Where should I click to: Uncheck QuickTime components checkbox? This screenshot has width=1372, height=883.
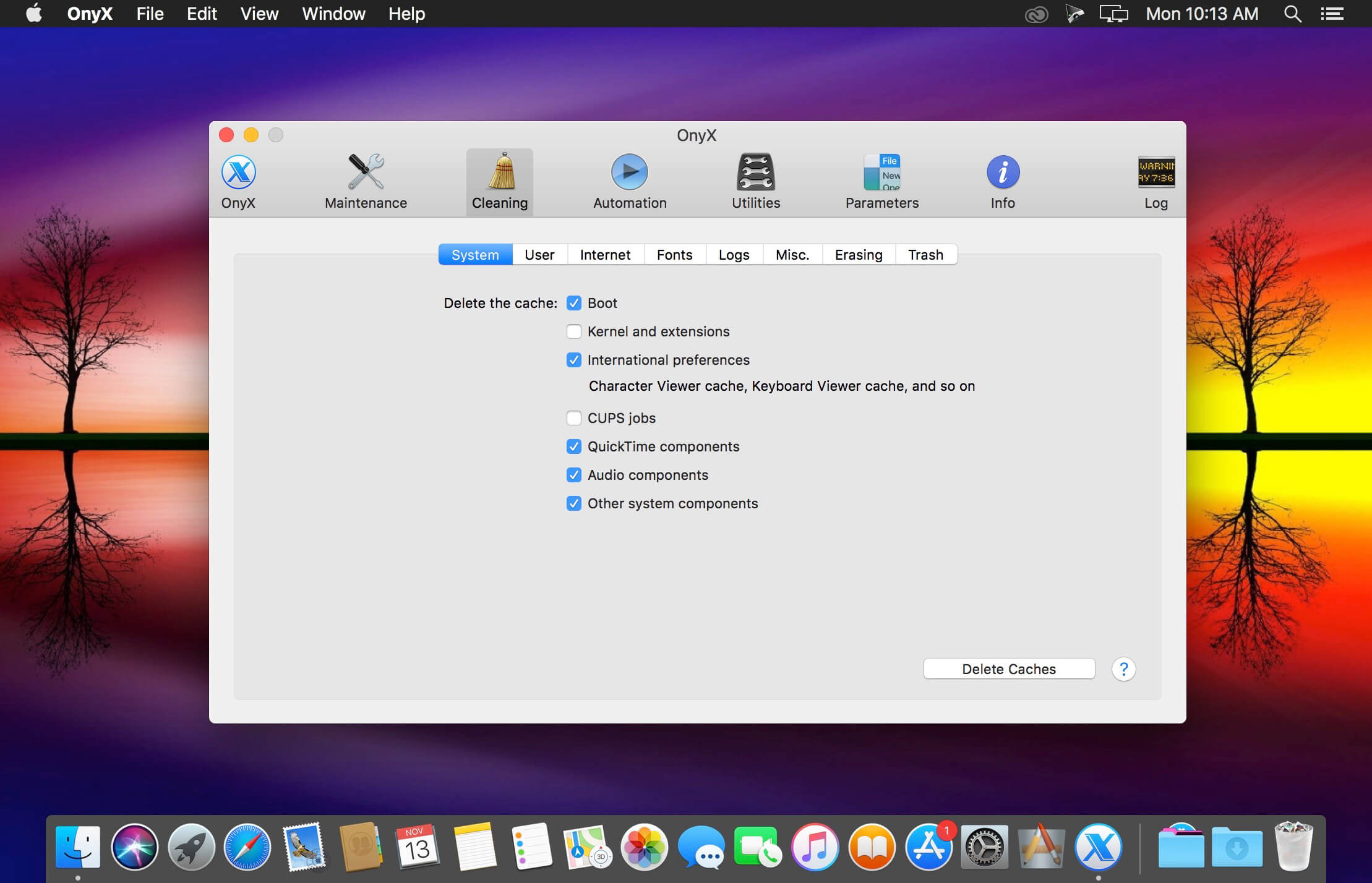tap(574, 446)
